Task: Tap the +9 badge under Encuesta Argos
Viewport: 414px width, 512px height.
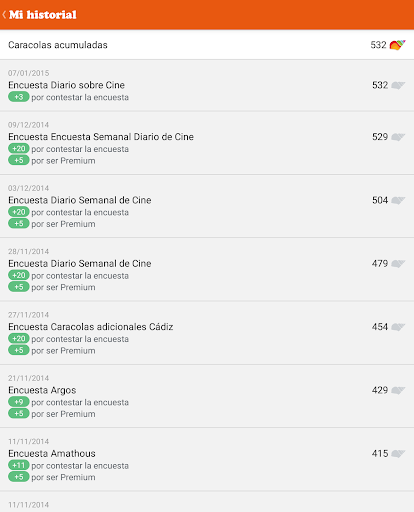Action: 19,402
